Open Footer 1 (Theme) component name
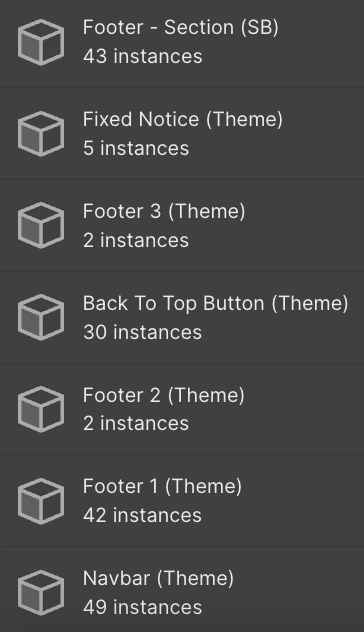This screenshot has width=364, height=632. tap(162, 486)
